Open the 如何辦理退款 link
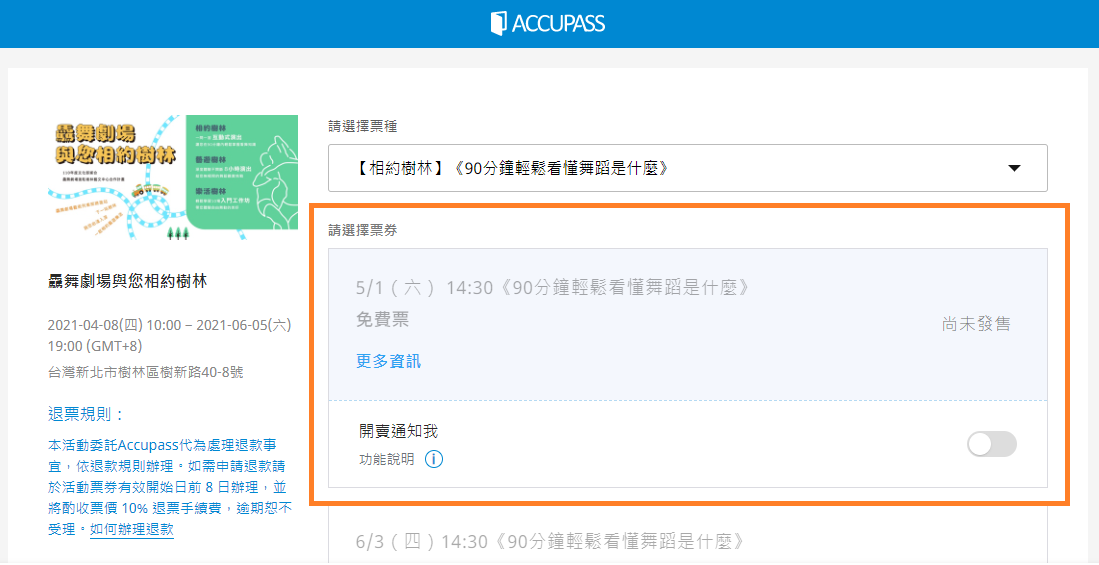Viewport: 1099px width, 565px height. [x=131, y=530]
